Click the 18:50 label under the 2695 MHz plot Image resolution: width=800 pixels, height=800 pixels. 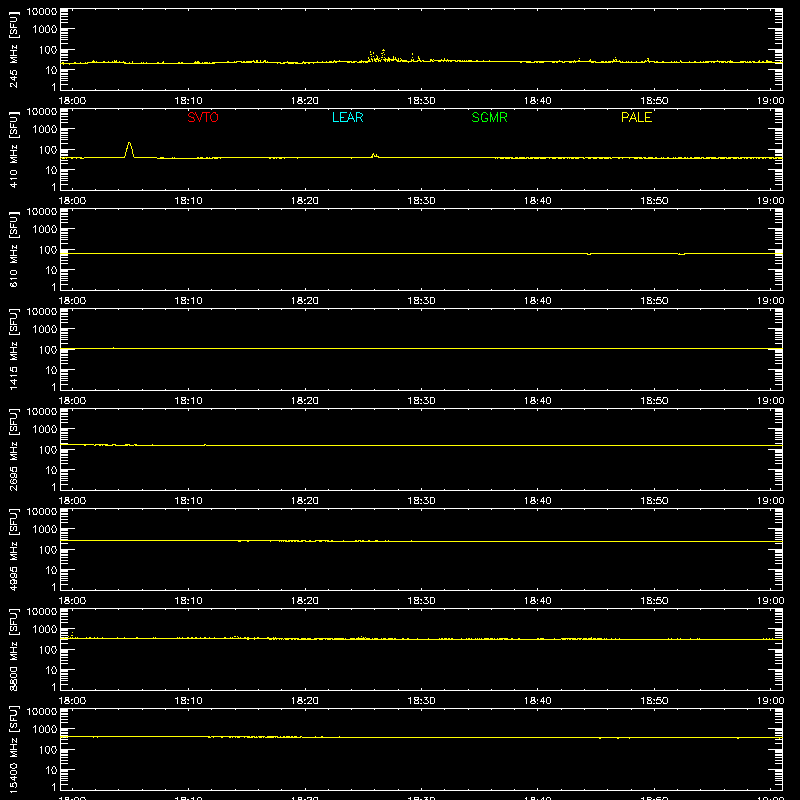[654, 501]
